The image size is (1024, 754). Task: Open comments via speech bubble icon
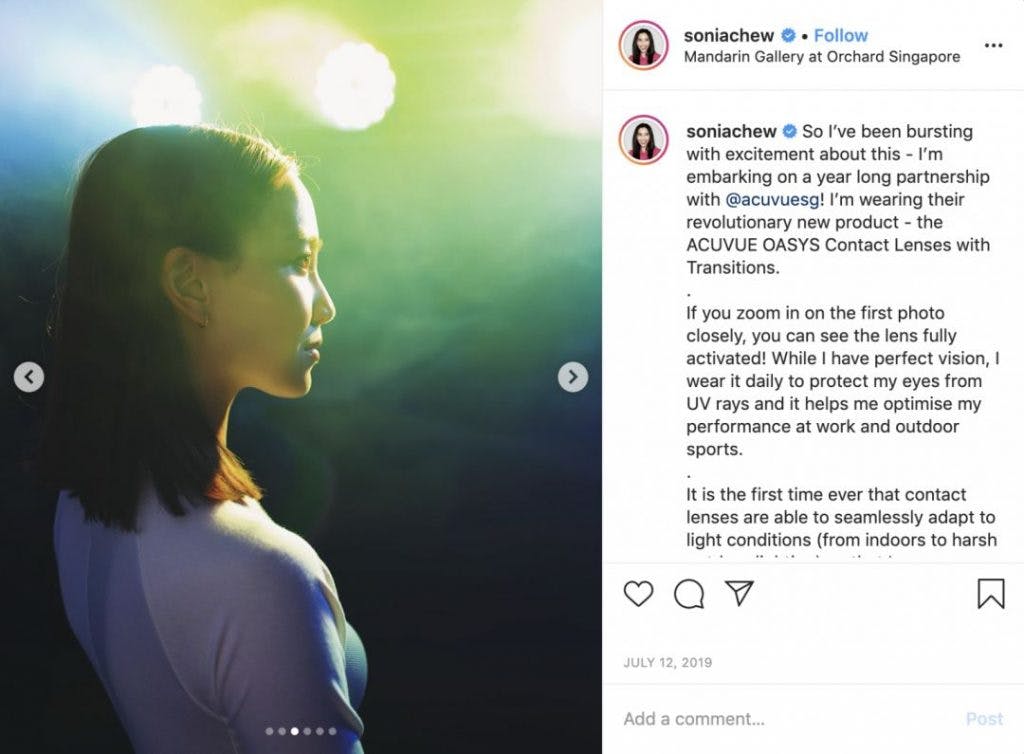pos(689,593)
